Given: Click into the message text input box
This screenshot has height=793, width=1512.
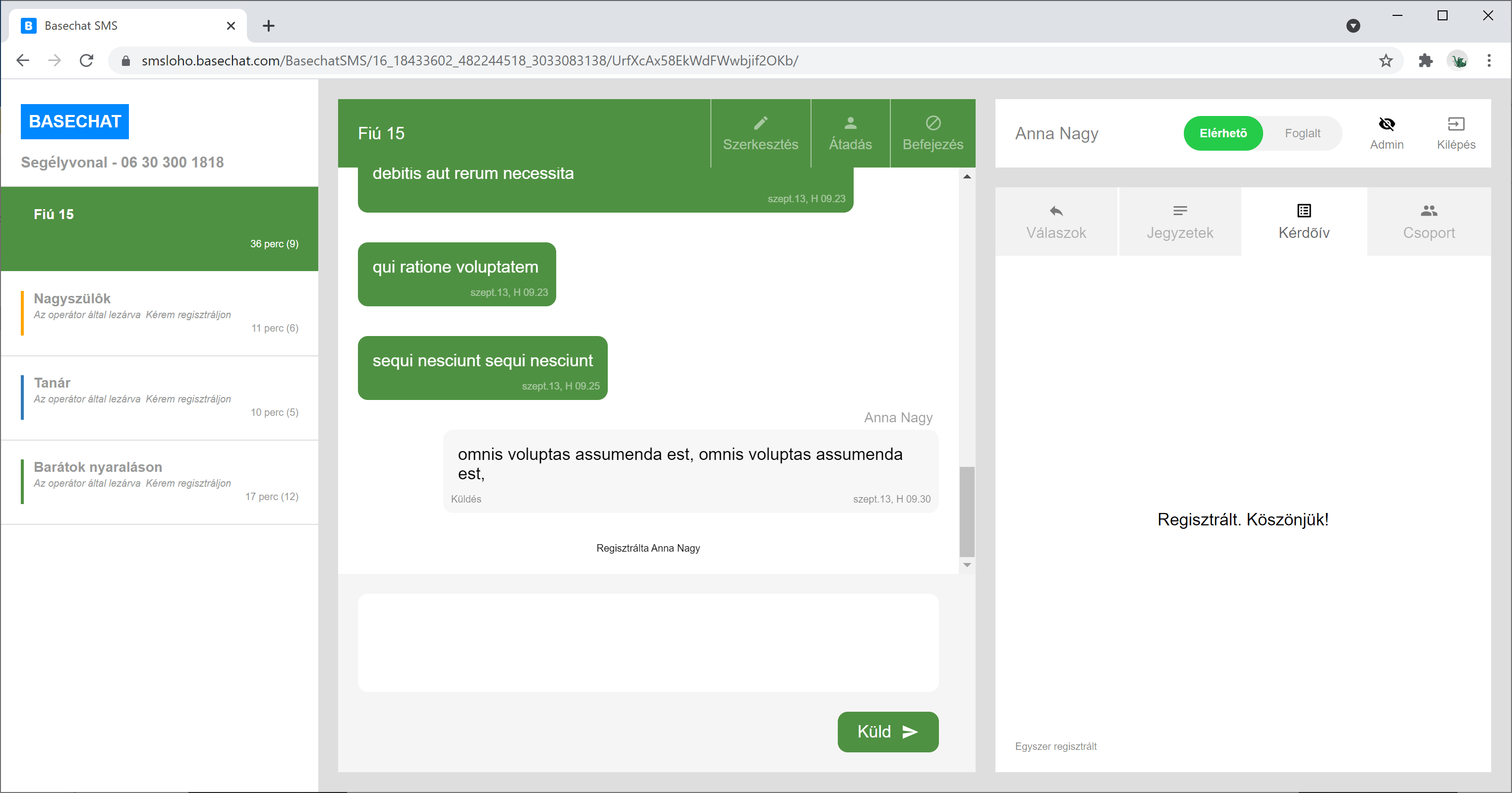Looking at the screenshot, I should click(x=648, y=642).
